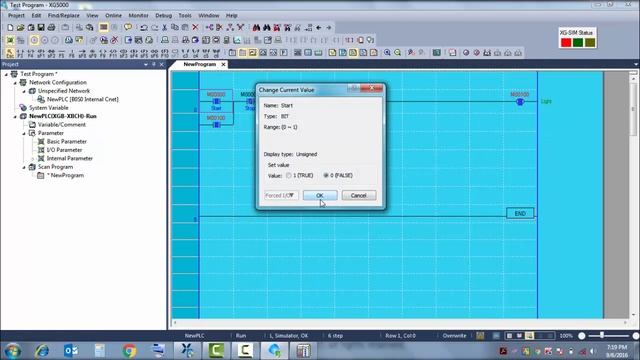
Task: Click the END instruction block
Action: pos(520,213)
